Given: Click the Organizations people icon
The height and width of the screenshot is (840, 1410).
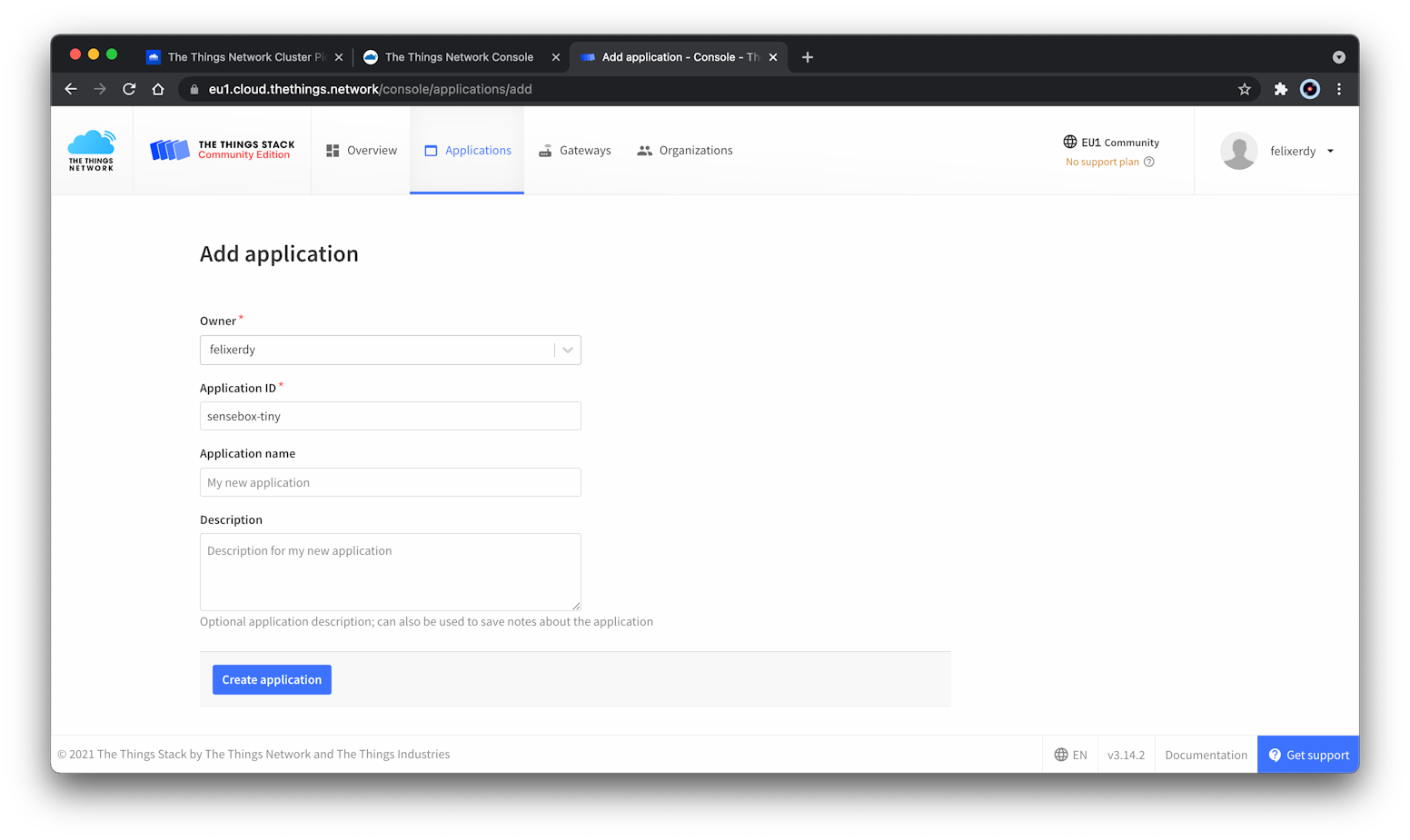Looking at the screenshot, I should point(644,151).
